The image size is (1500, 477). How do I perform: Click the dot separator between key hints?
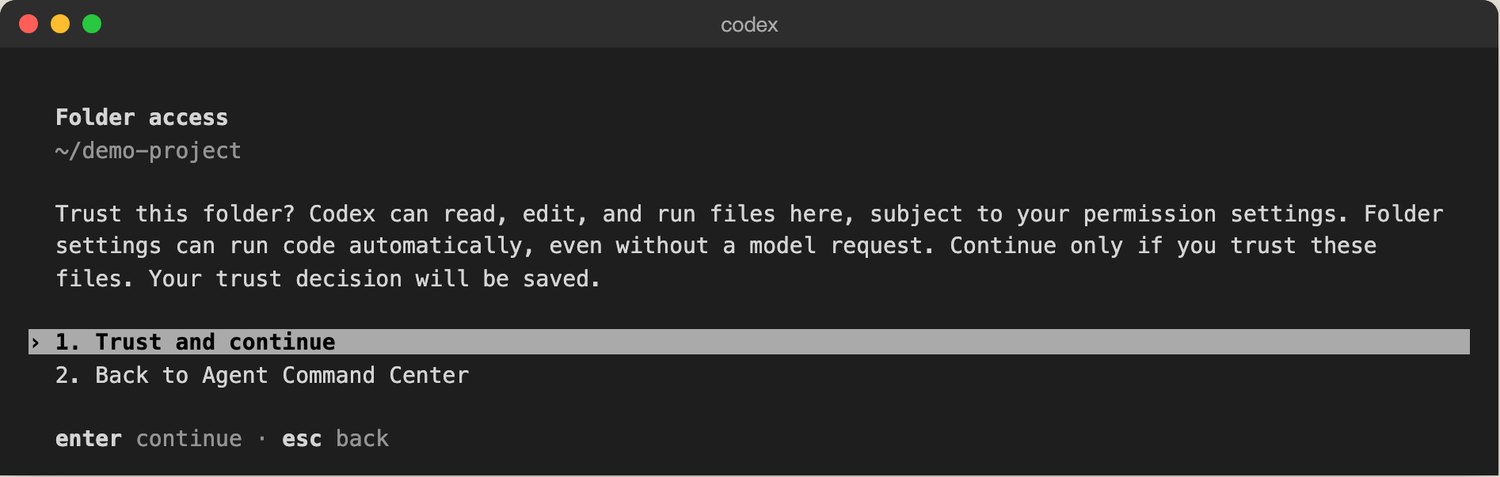coord(262,439)
